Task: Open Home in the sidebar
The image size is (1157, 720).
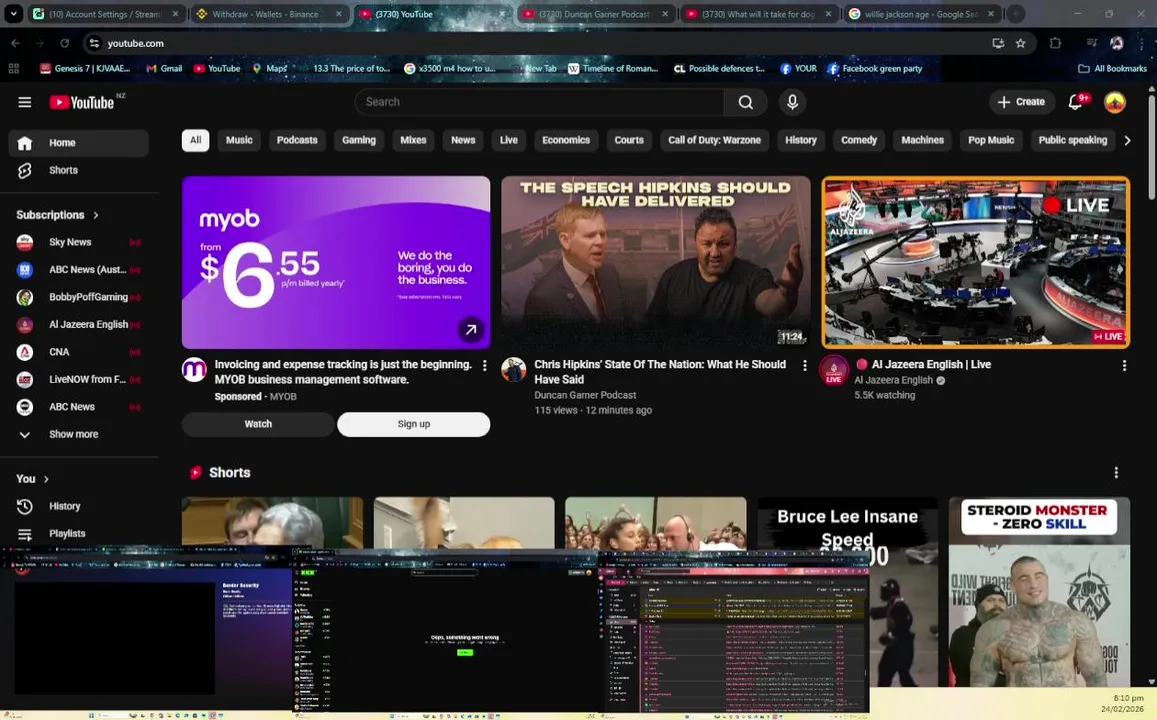Action: point(78,143)
